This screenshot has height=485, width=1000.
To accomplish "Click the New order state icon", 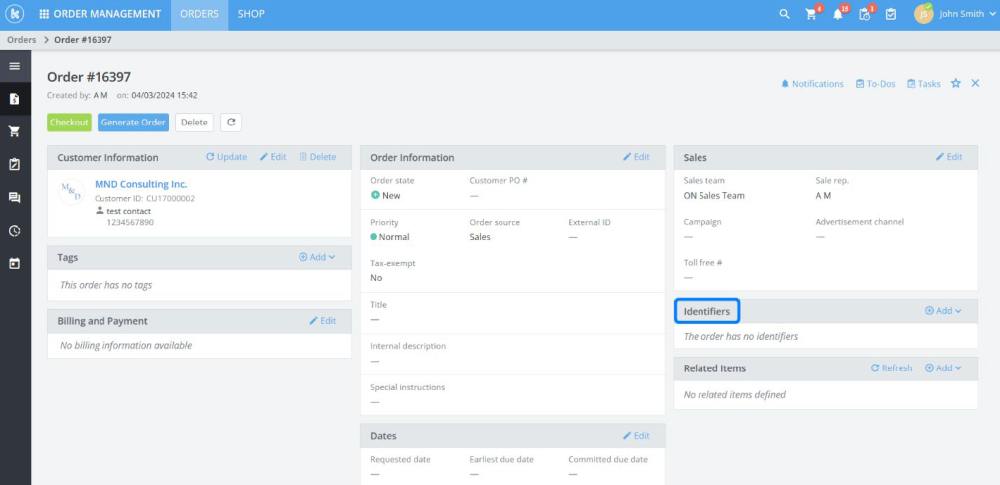I will pyautogui.click(x=375, y=195).
